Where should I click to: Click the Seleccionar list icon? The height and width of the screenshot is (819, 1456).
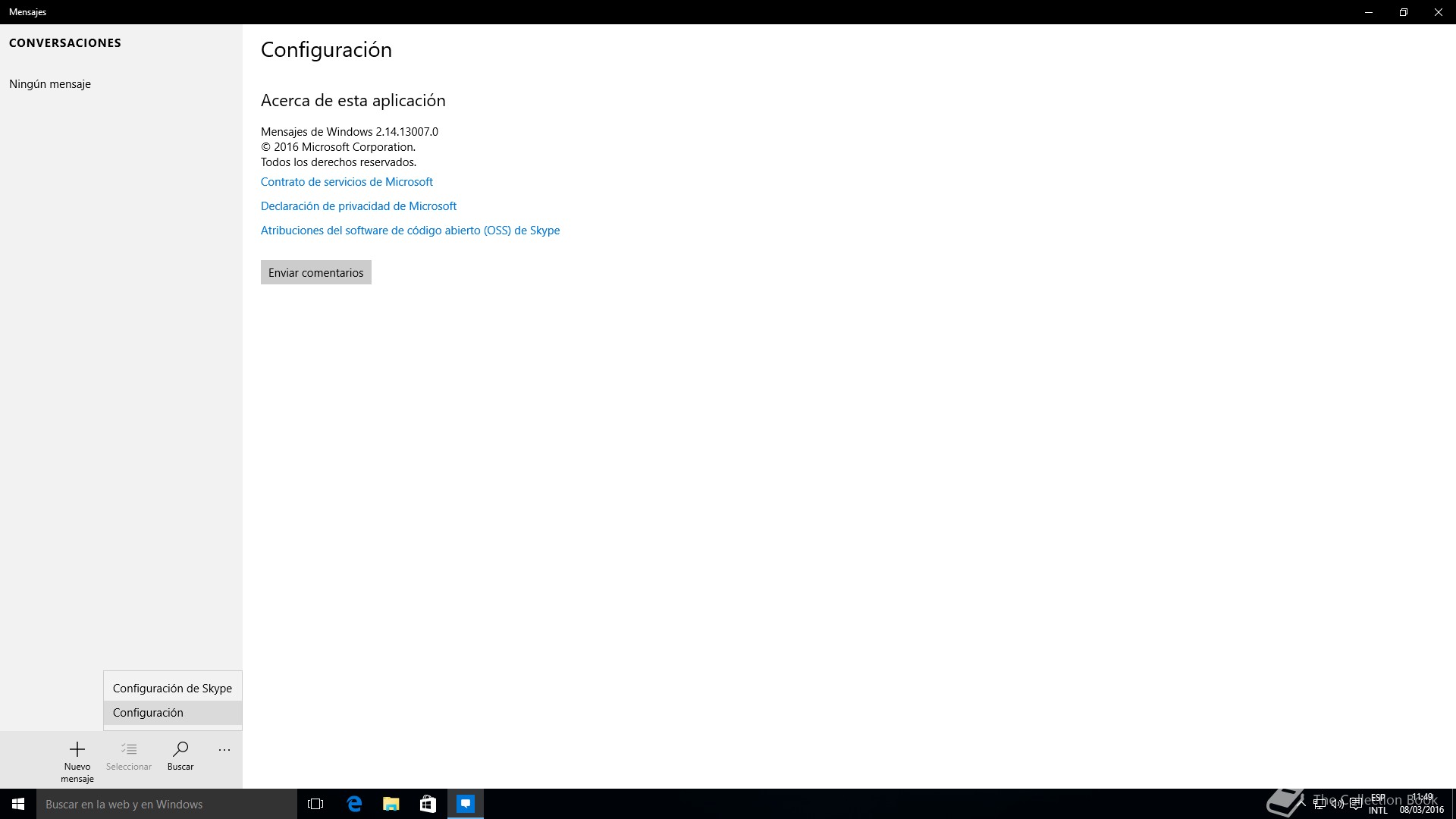[129, 749]
